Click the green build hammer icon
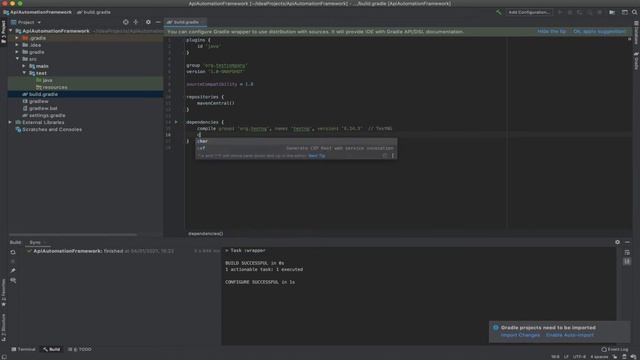640x360 pixels. pos(498,12)
